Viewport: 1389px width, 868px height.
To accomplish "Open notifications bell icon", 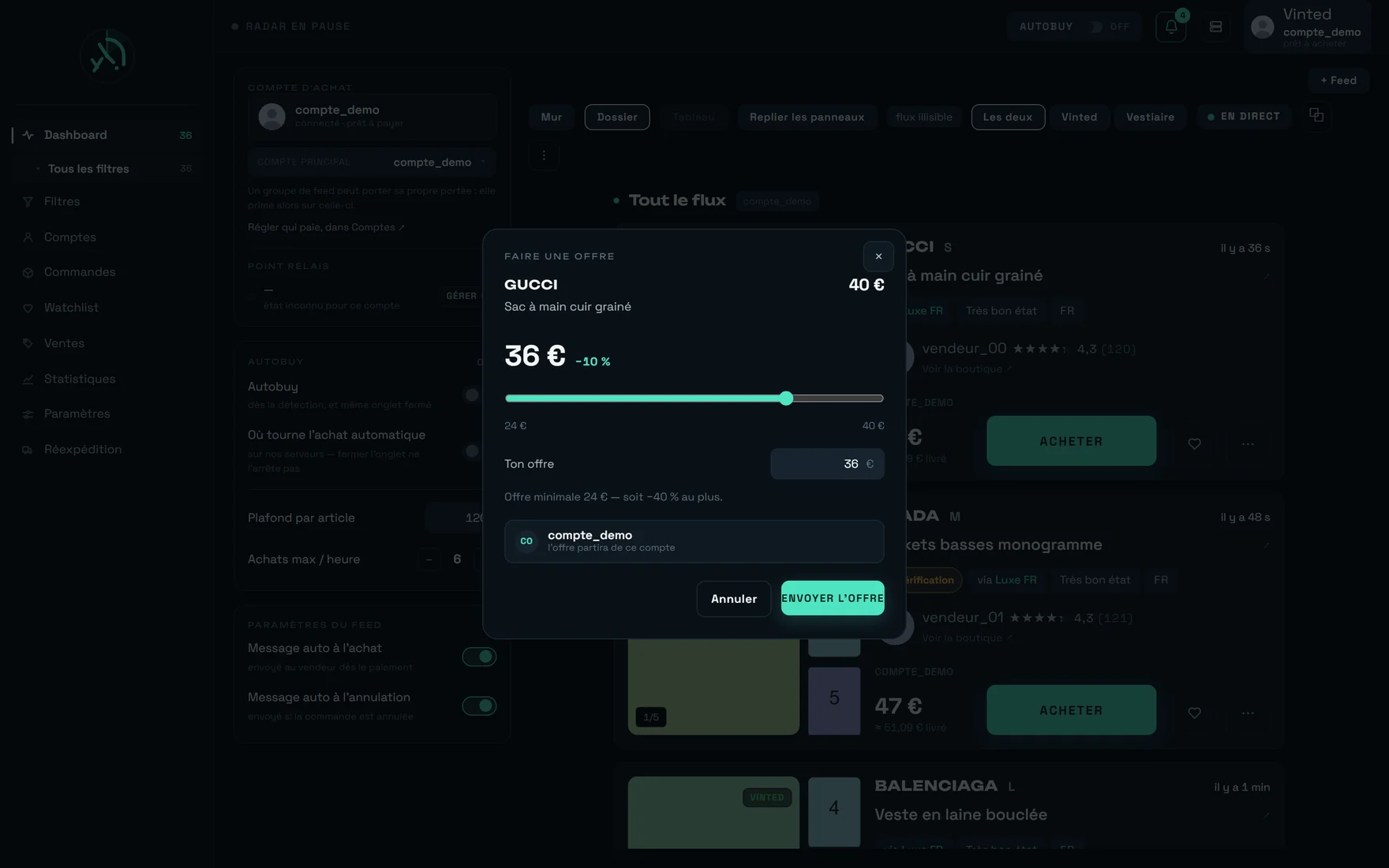I will (x=1171, y=27).
